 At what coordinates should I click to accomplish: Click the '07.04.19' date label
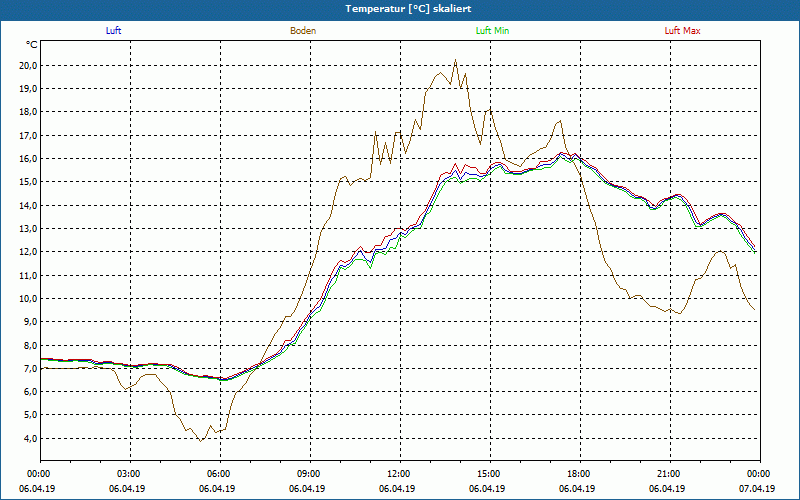coord(757,489)
